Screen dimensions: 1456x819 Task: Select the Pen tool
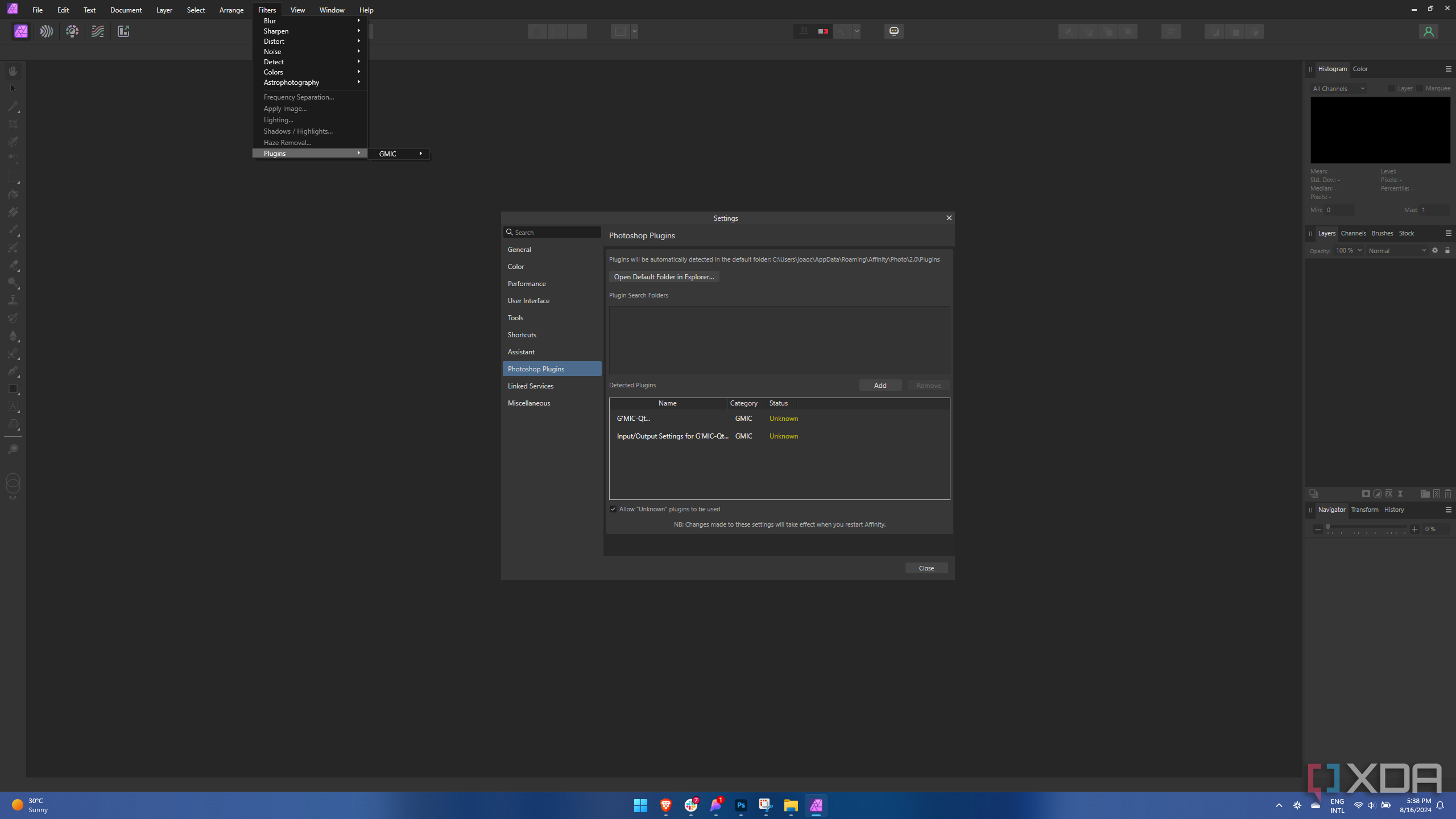(x=13, y=371)
